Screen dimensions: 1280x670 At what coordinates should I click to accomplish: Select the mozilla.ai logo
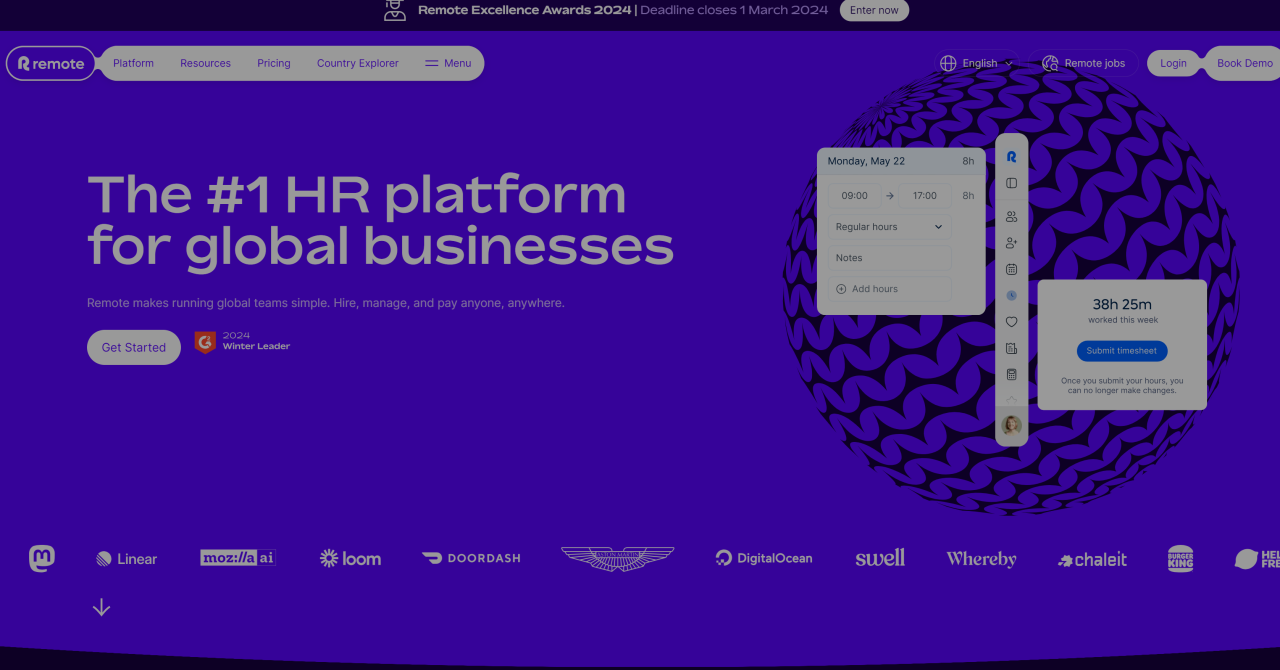(x=238, y=558)
